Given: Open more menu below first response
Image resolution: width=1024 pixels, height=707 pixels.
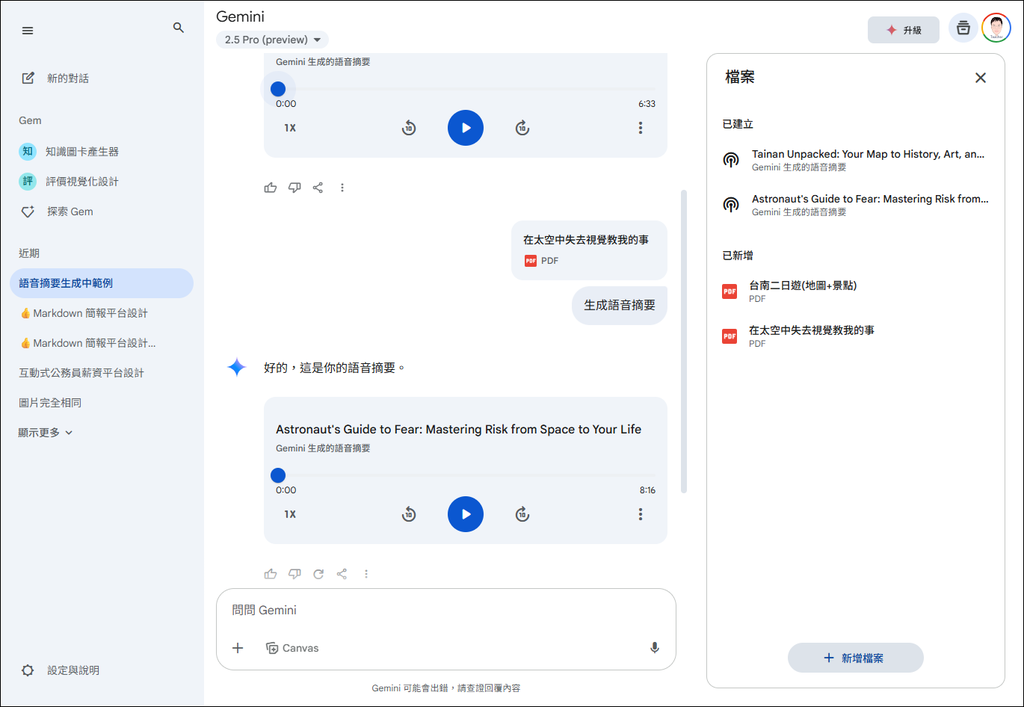Looking at the screenshot, I should pyautogui.click(x=342, y=188).
